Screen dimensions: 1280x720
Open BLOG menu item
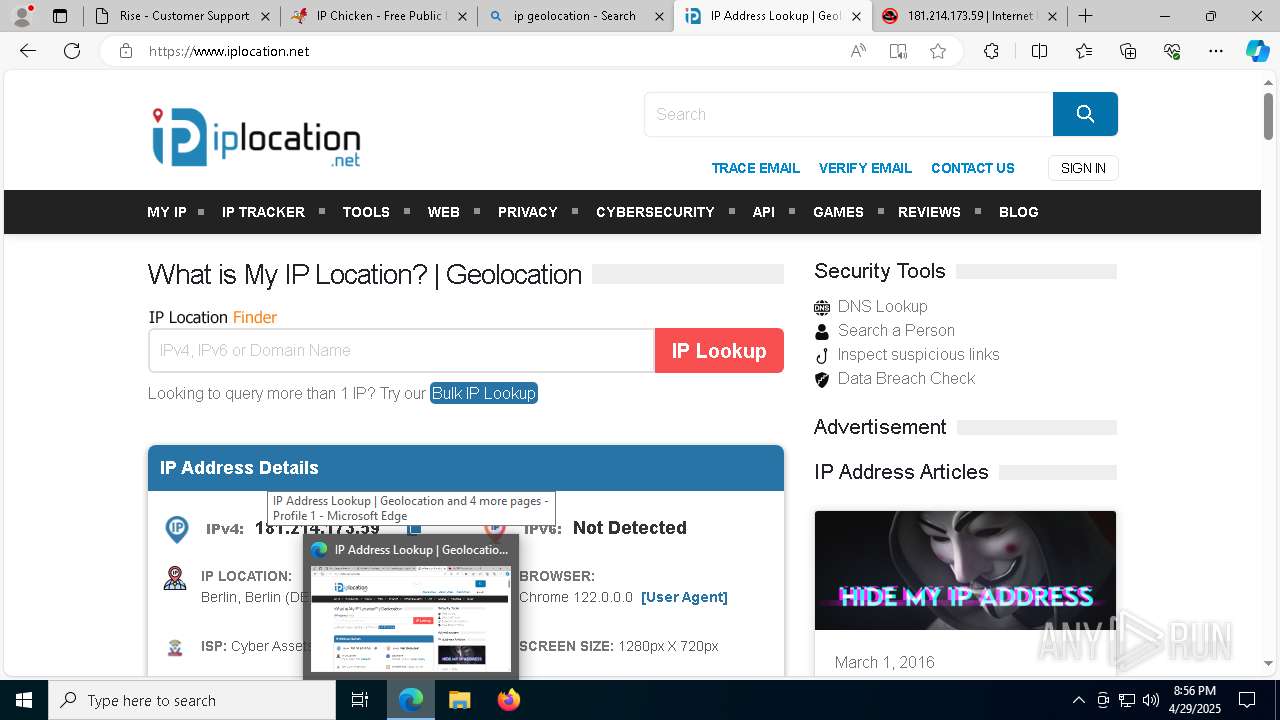(1019, 212)
